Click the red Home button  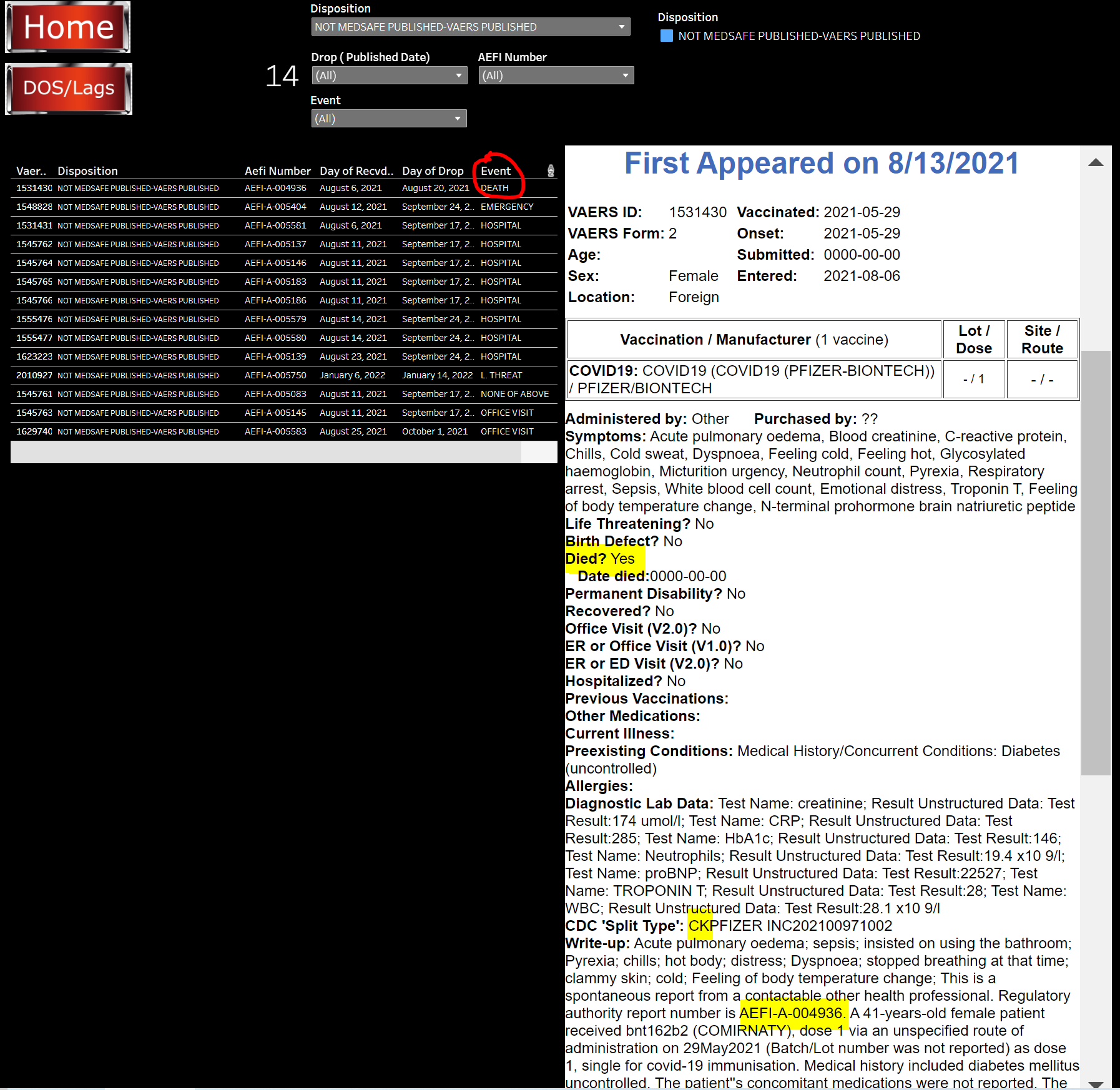point(68,27)
